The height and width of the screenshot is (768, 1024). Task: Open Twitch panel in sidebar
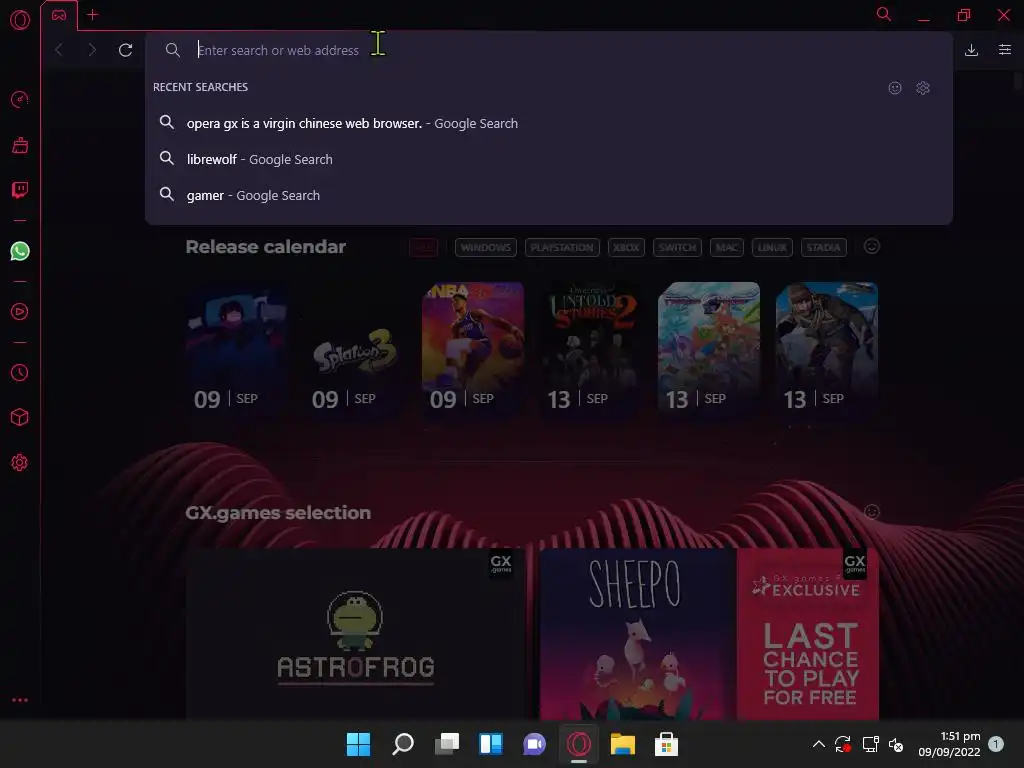(x=20, y=190)
